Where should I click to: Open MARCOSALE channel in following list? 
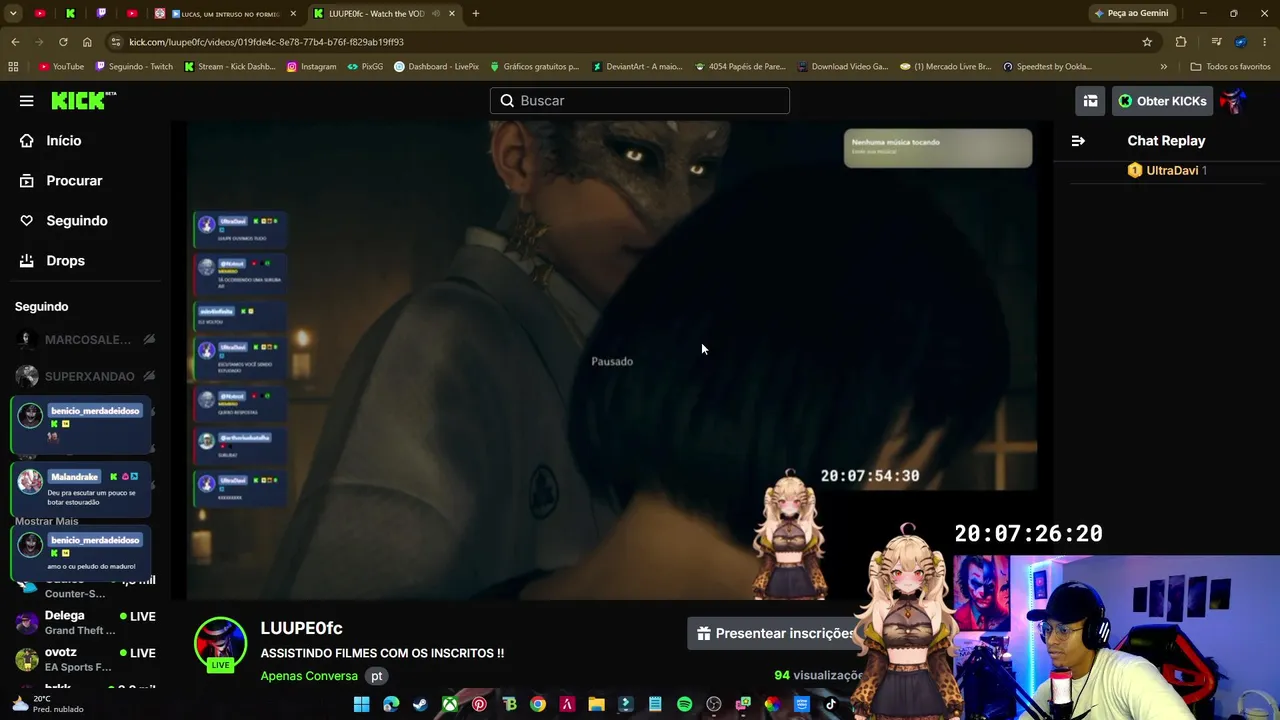86,340
